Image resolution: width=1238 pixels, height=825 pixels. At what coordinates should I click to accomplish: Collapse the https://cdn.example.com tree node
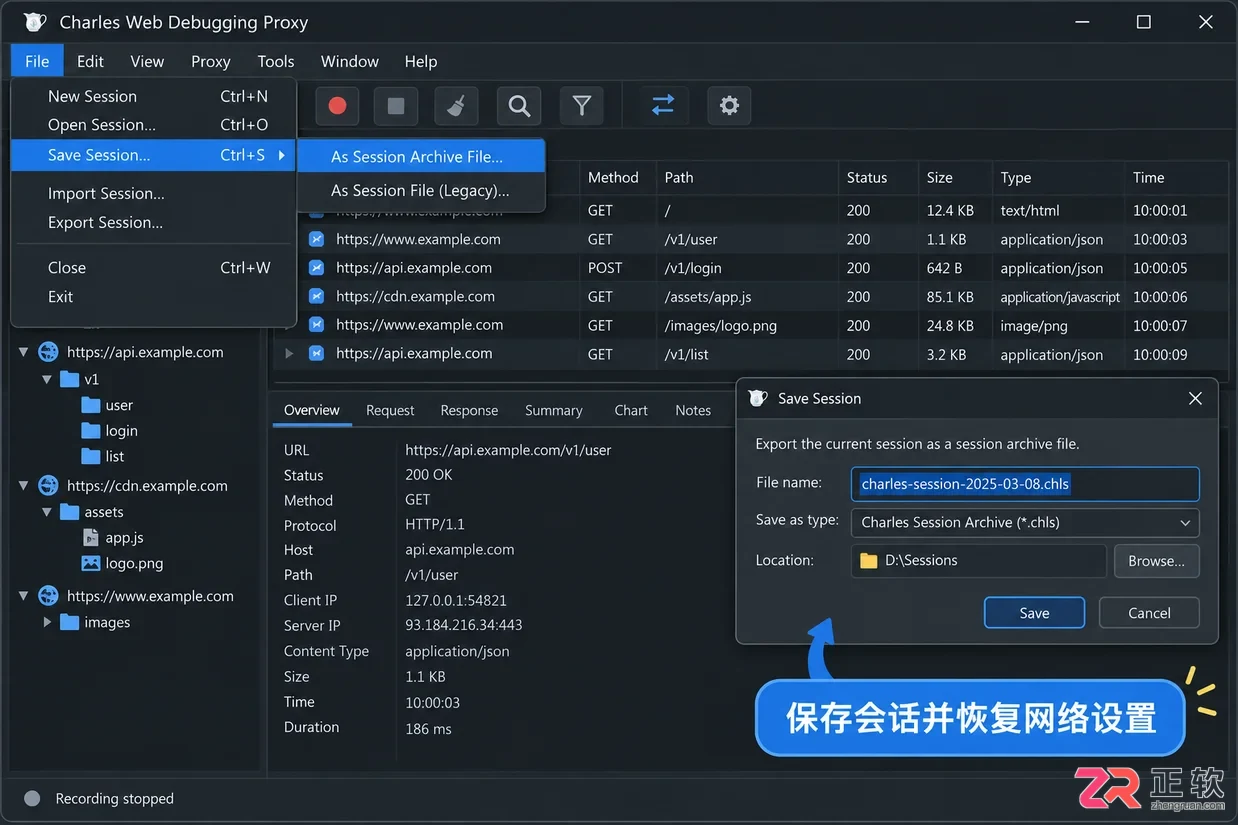[23, 486]
